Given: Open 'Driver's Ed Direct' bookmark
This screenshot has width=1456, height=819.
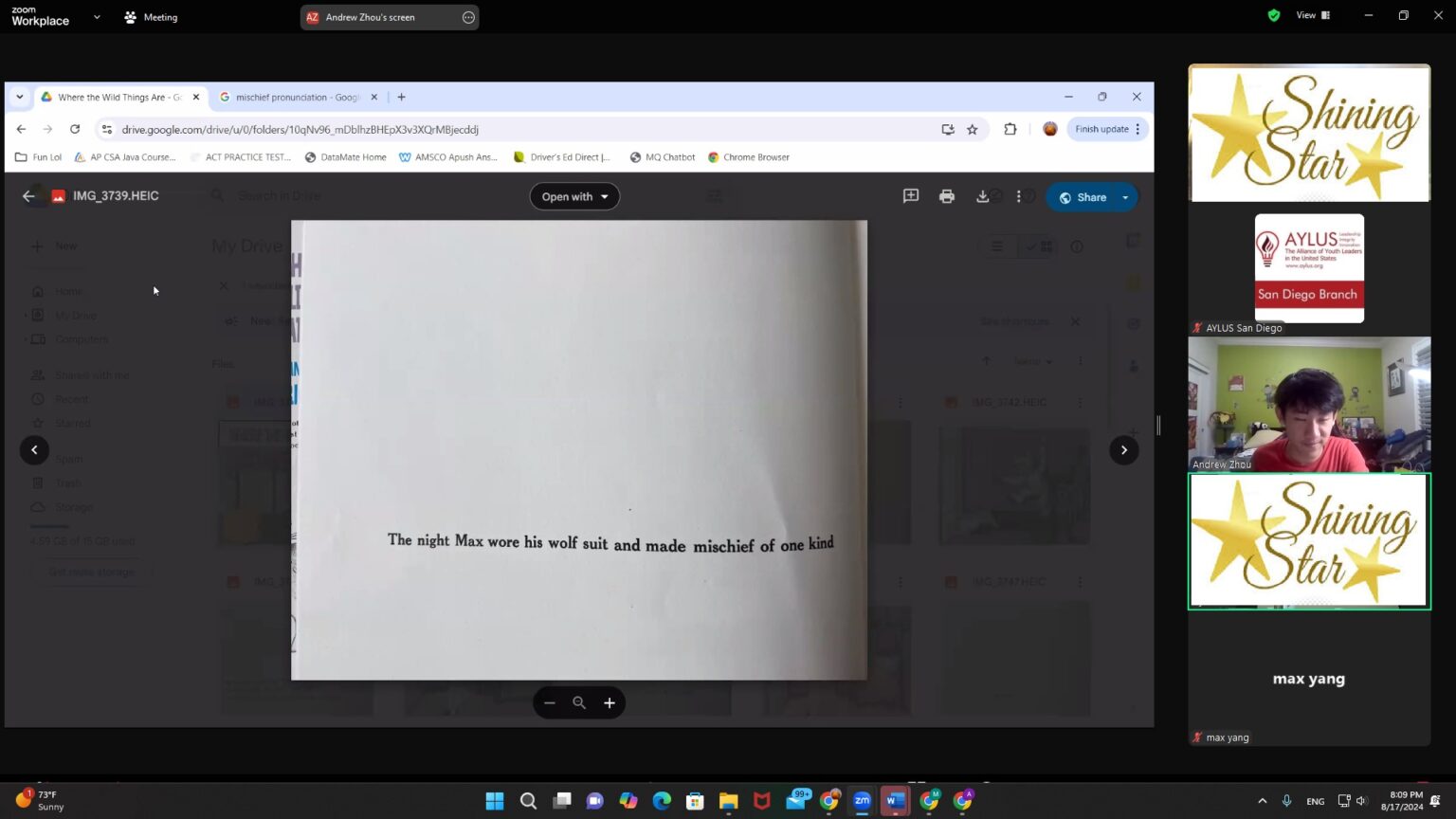Looking at the screenshot, I should coord(562,157).
